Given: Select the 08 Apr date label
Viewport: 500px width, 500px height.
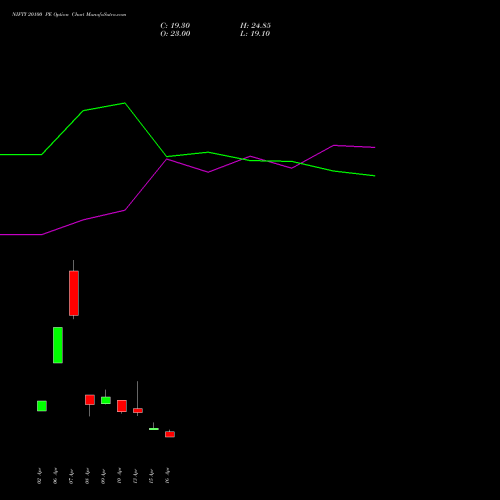Looking at the screenshot, I should pyautogui.click(x=87, y=476).
